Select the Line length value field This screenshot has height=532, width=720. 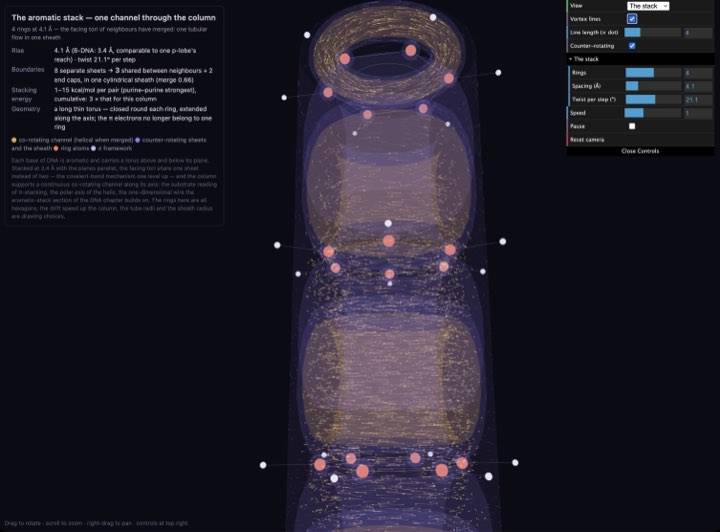coord(698,32)
